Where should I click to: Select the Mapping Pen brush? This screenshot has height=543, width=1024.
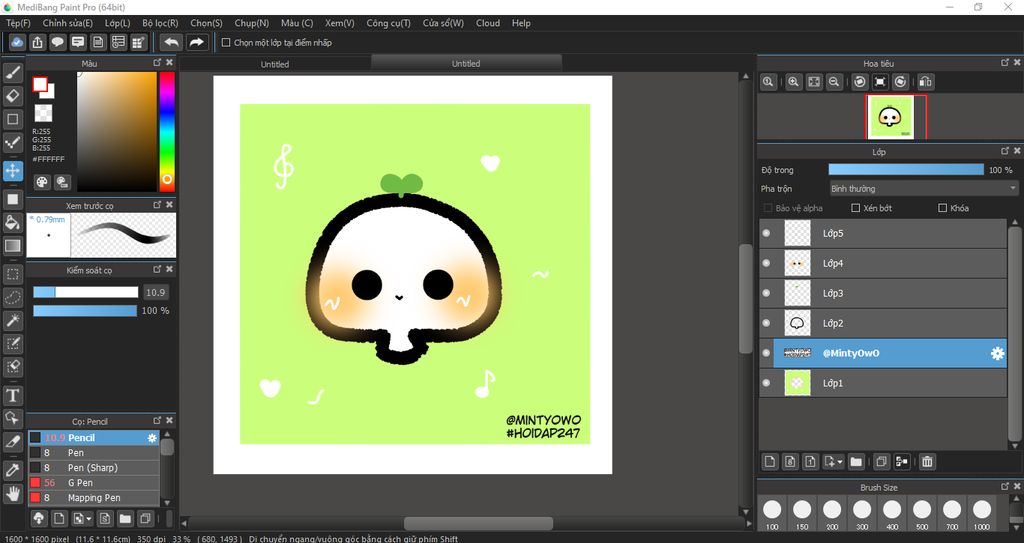(x=93, y=498)
